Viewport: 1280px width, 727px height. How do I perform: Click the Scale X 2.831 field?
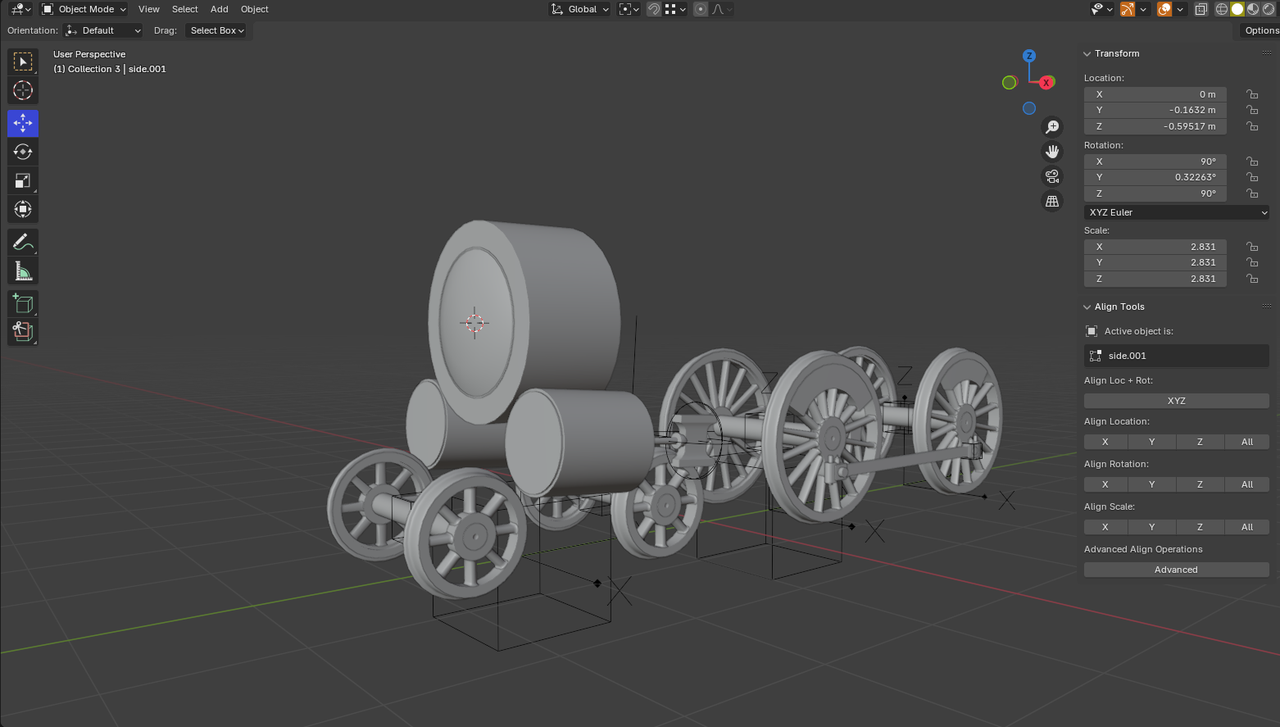[x=1155, y=246]
